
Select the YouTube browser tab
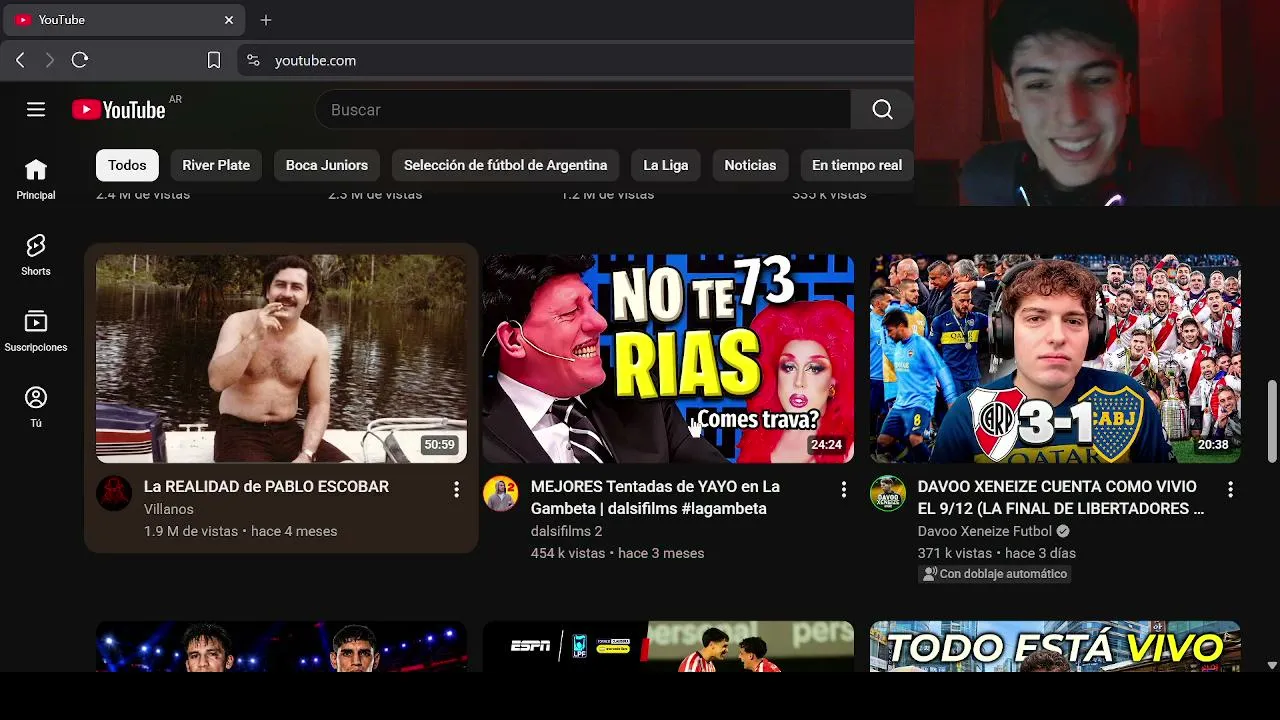[x=124, y=20]
